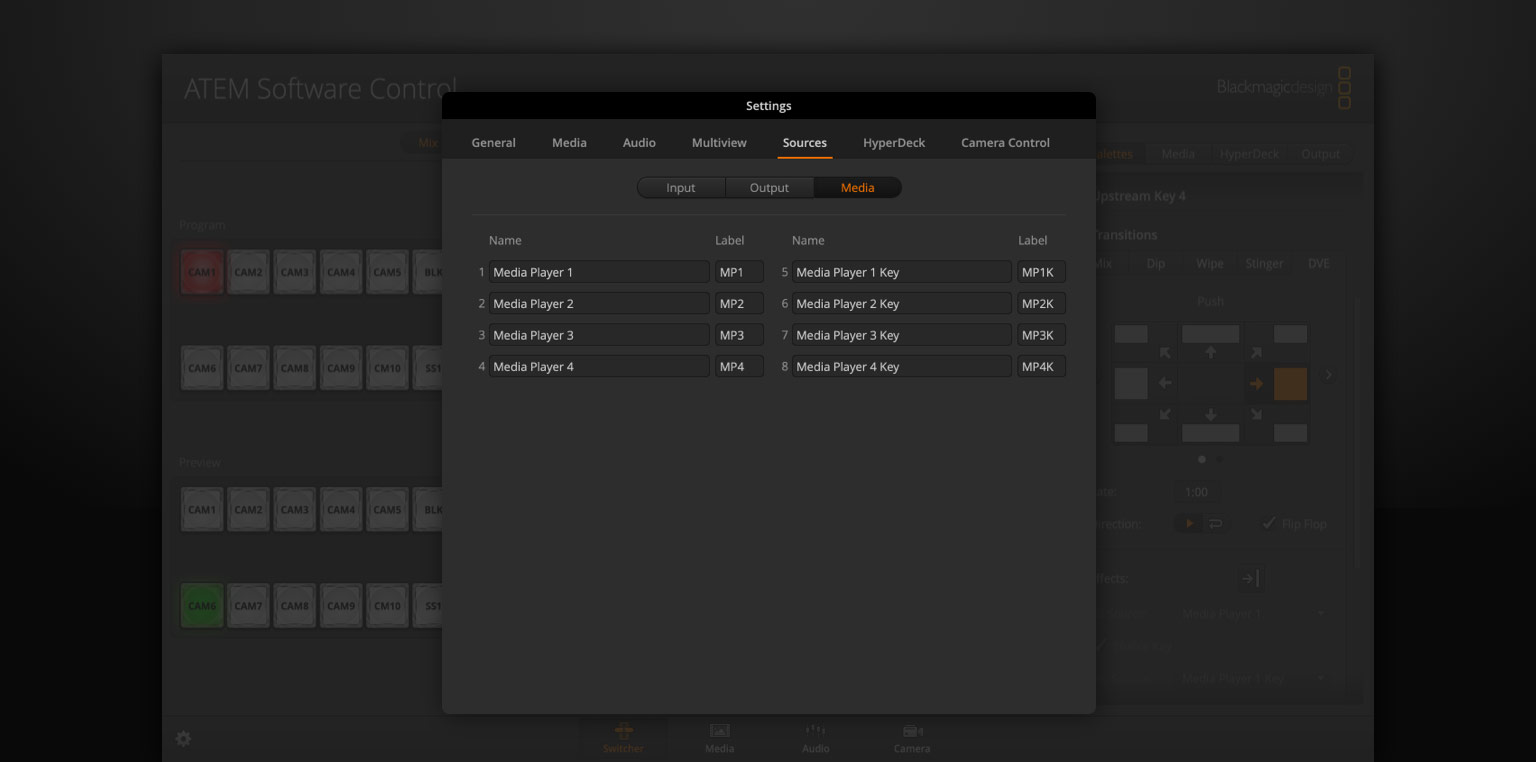Screen dimensions: 1536x762
Task: Switch to the General settings tab
Action: click(x=494, y=143)
